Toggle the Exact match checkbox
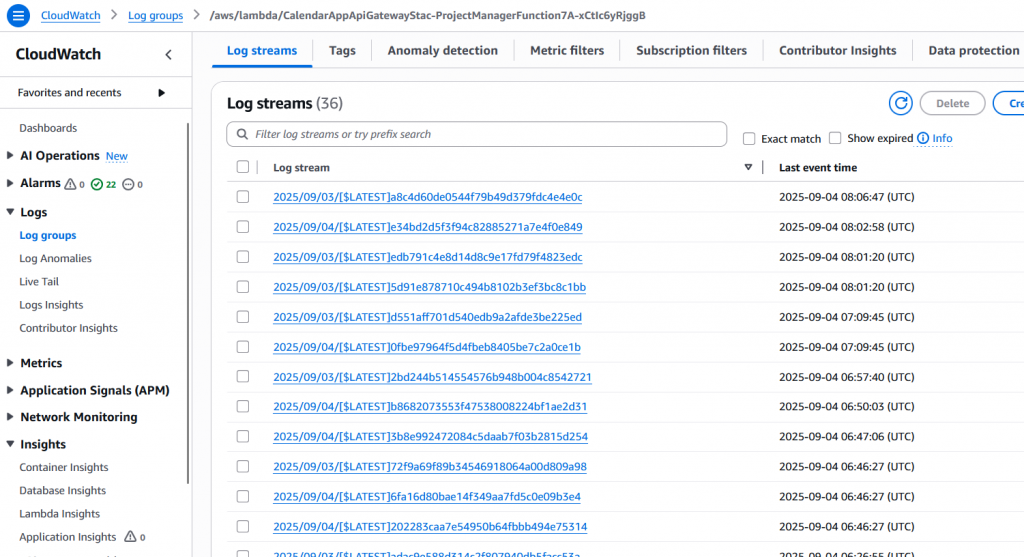1024x557 pixels. pyautogui.click(x=749, y=138)
